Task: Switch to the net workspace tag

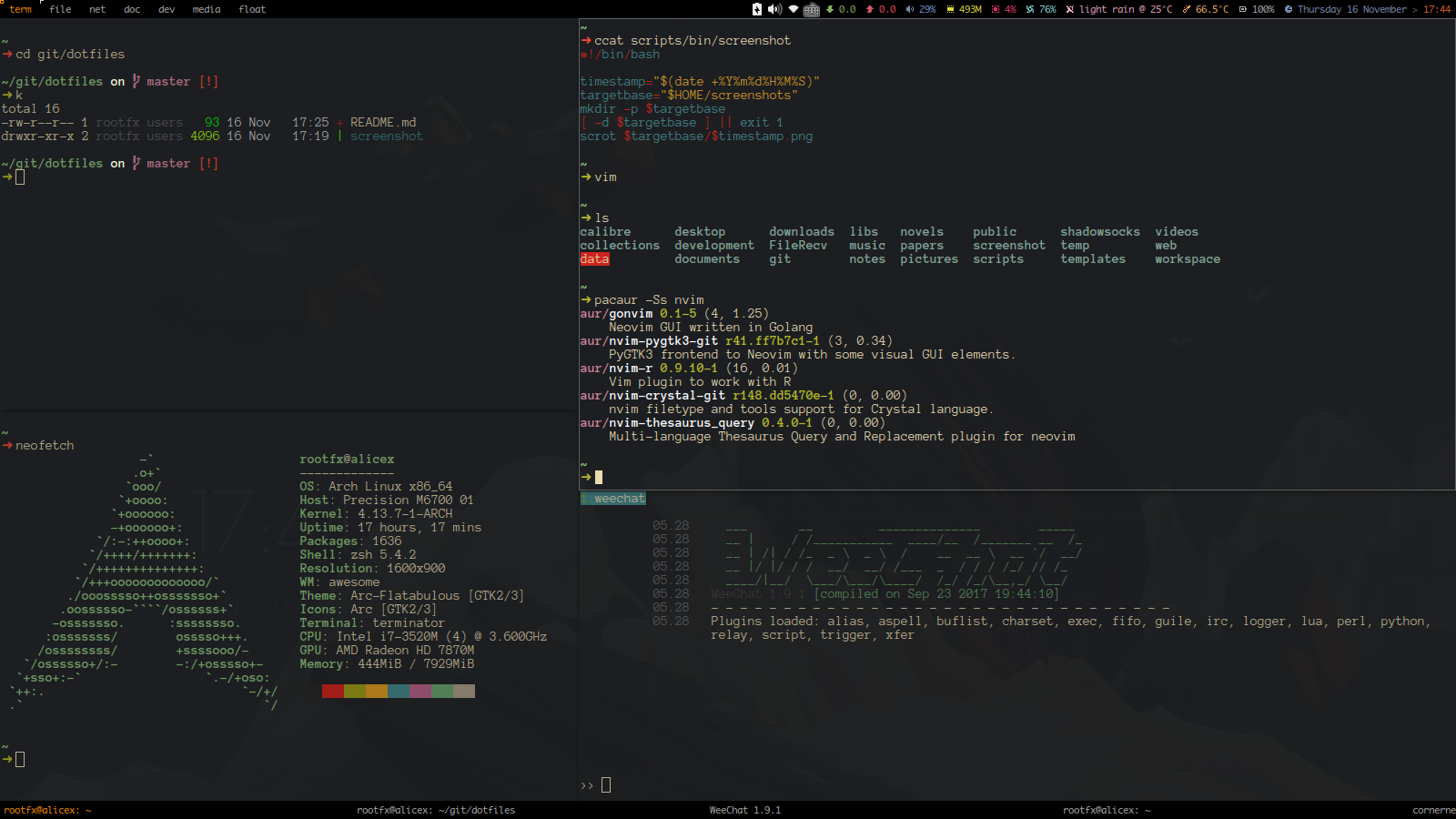Action: click(96, 9)
